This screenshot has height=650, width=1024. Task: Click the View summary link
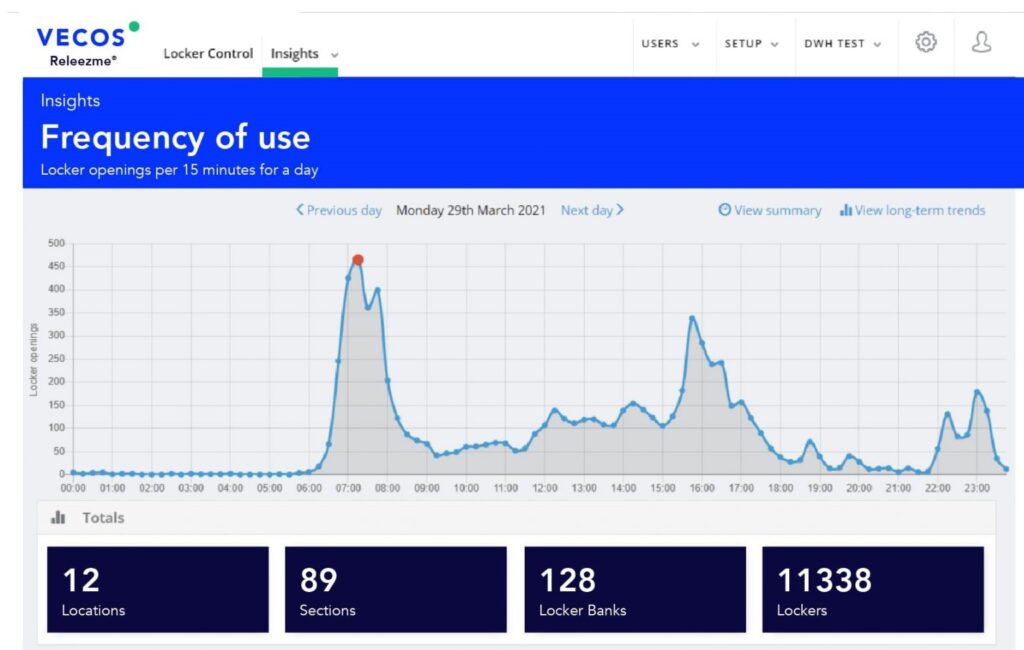pyautogui.click(x=777, y=210)
